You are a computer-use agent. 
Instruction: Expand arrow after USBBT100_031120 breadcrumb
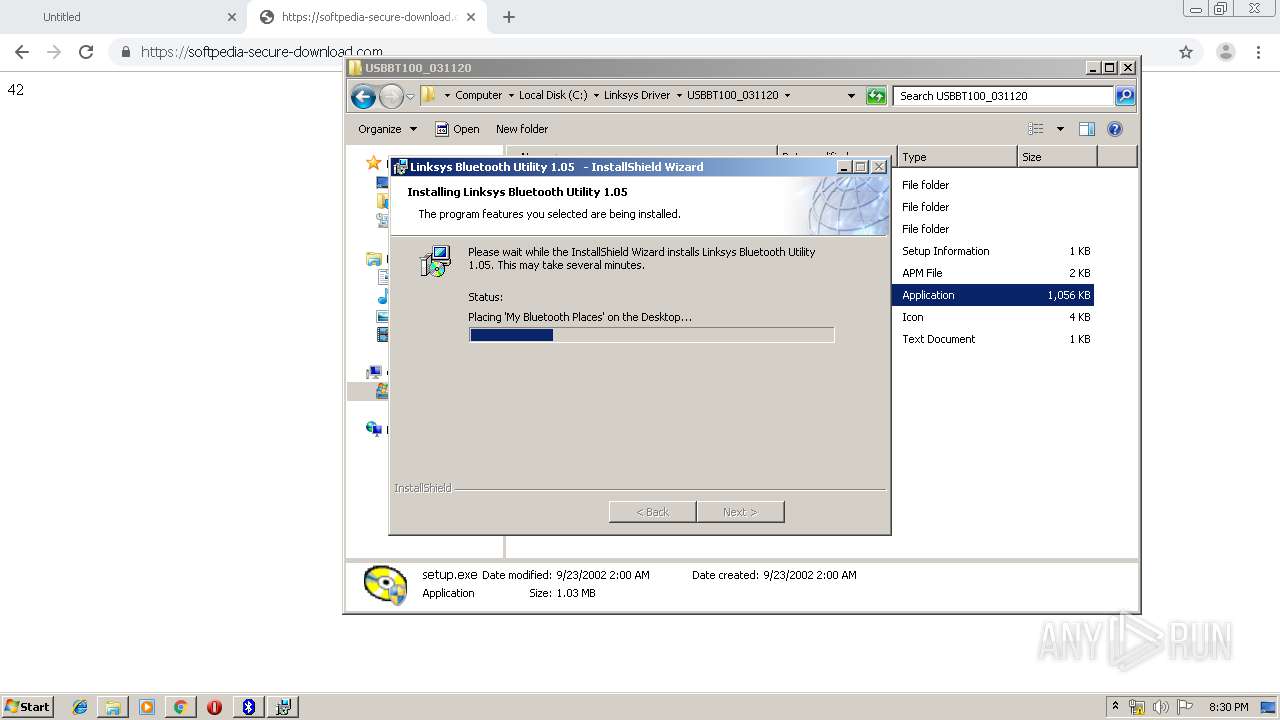point(787,96)
